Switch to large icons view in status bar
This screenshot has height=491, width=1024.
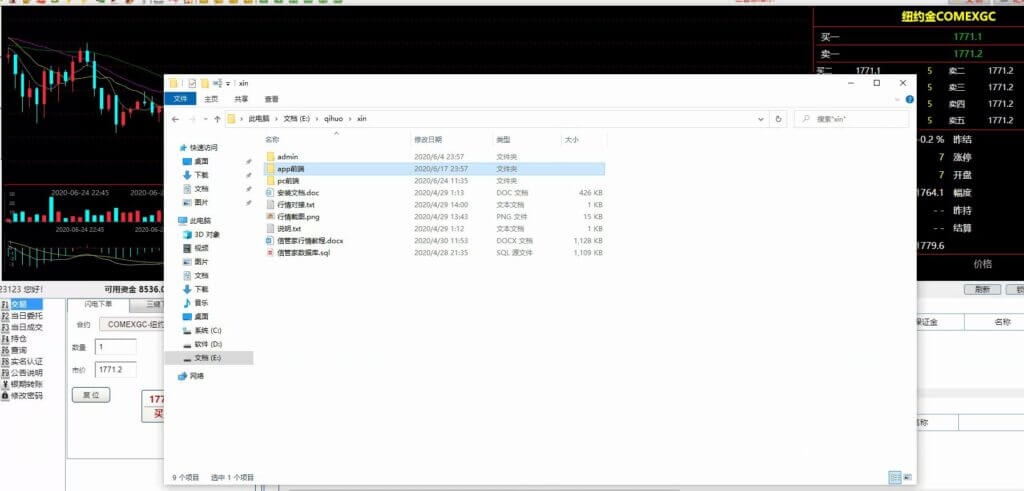click(x=905, y=477)
